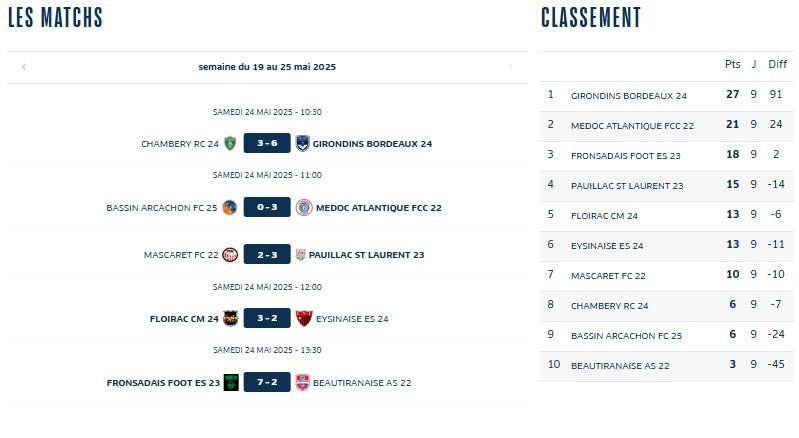
Task: Click the Mascaret FC 22 club badge
Action: (230, 254)
